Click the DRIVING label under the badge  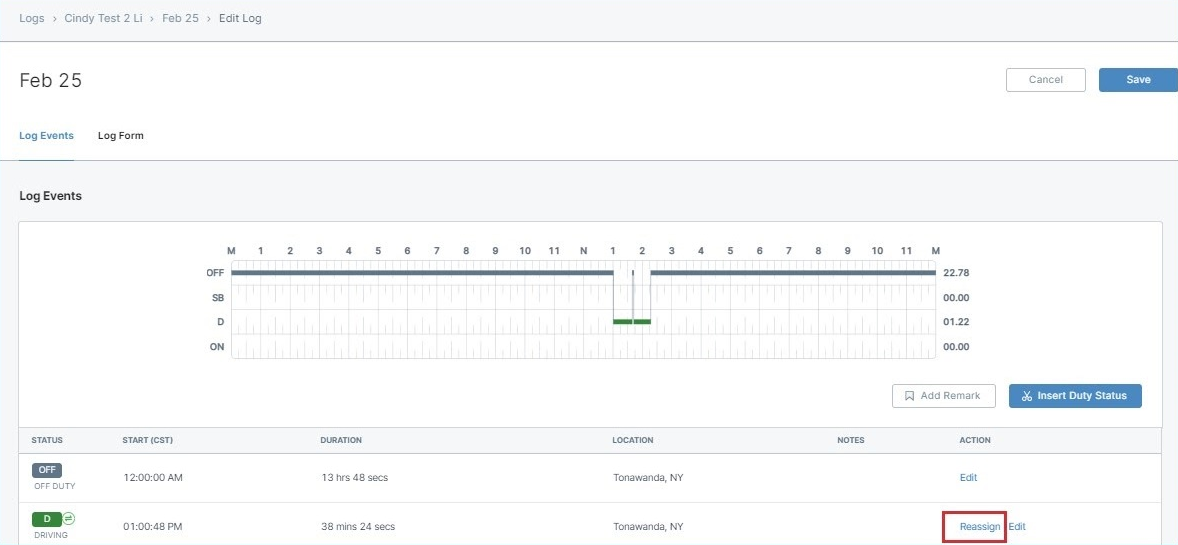(x=51, y=535)
